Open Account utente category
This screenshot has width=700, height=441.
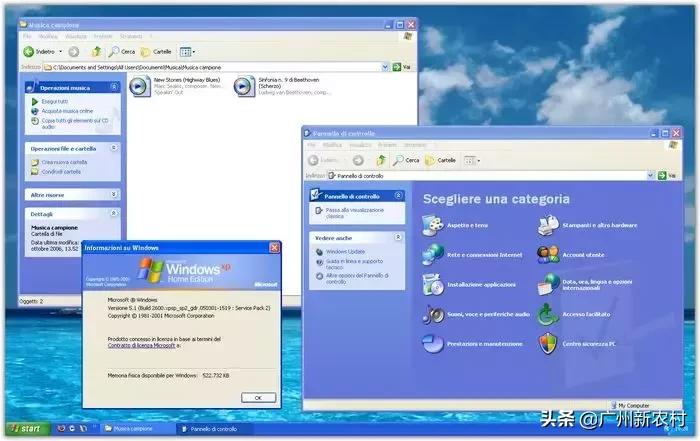[571, 255]
